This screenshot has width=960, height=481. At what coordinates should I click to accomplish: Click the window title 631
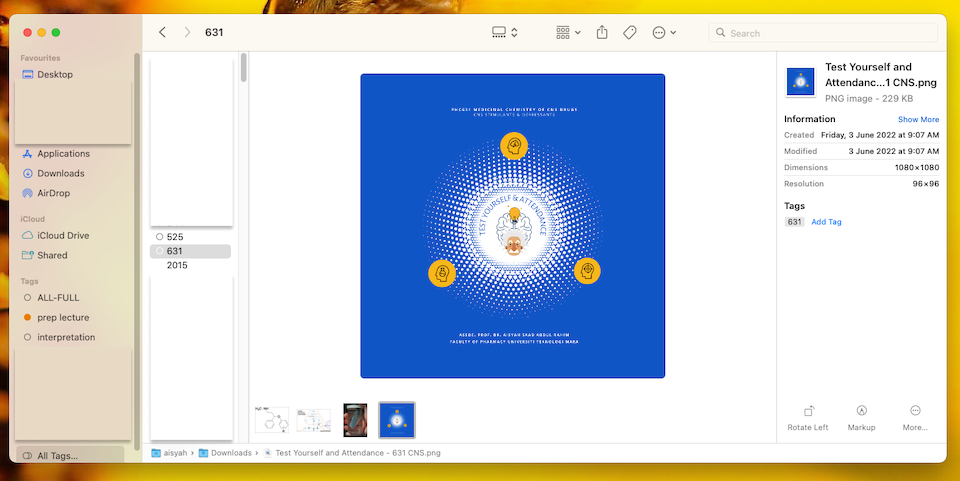click(x=214, y=32)
